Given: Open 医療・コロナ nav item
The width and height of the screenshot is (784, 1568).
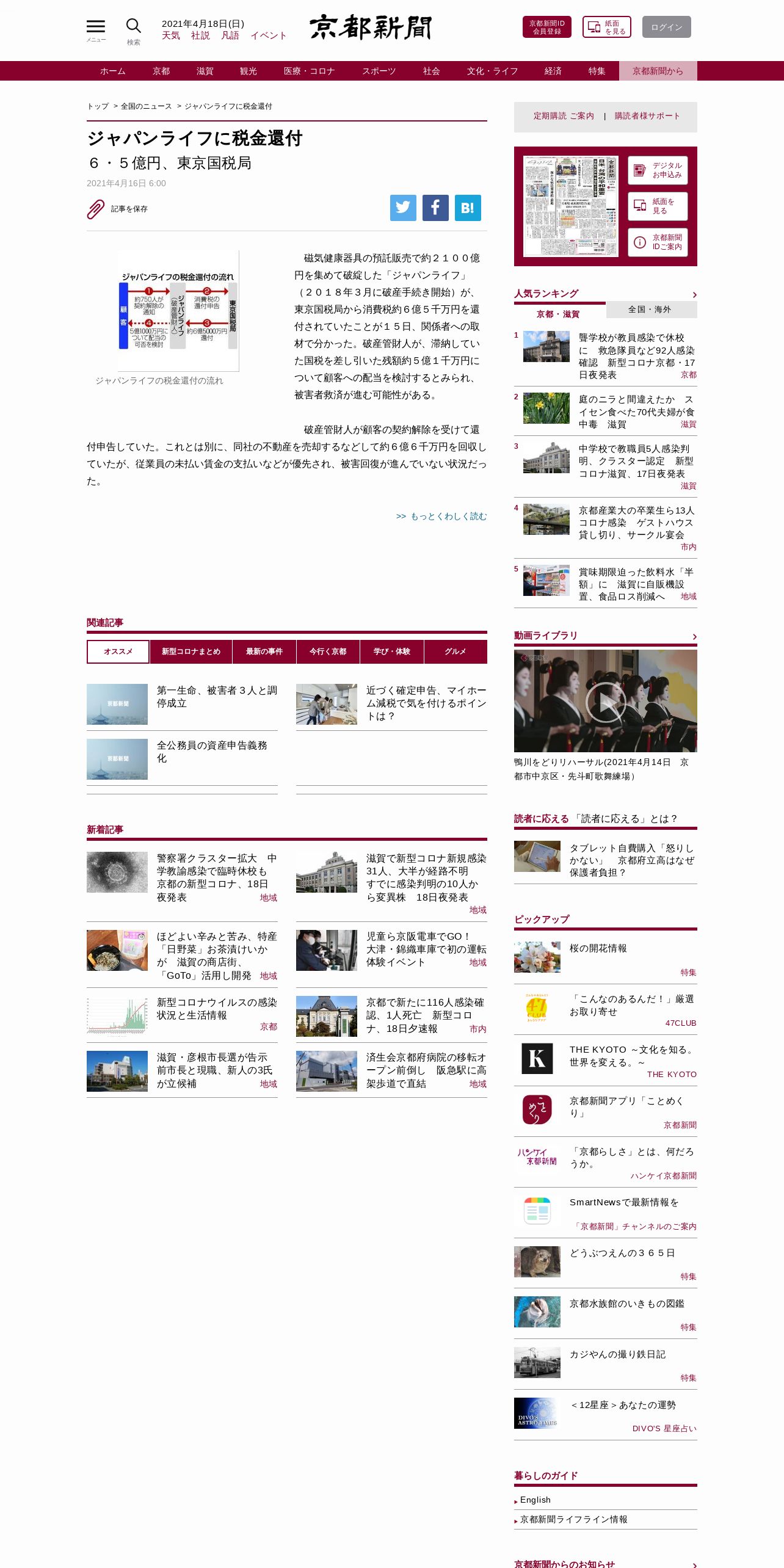Looking at the screenshot, I should [310, 71].
